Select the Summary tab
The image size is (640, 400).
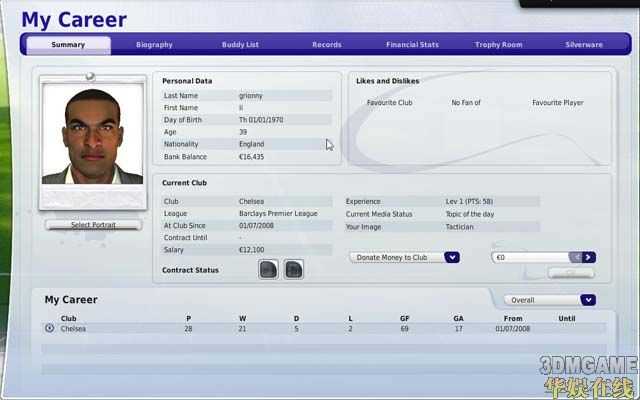pyautogui.click(x=68, y=45)
